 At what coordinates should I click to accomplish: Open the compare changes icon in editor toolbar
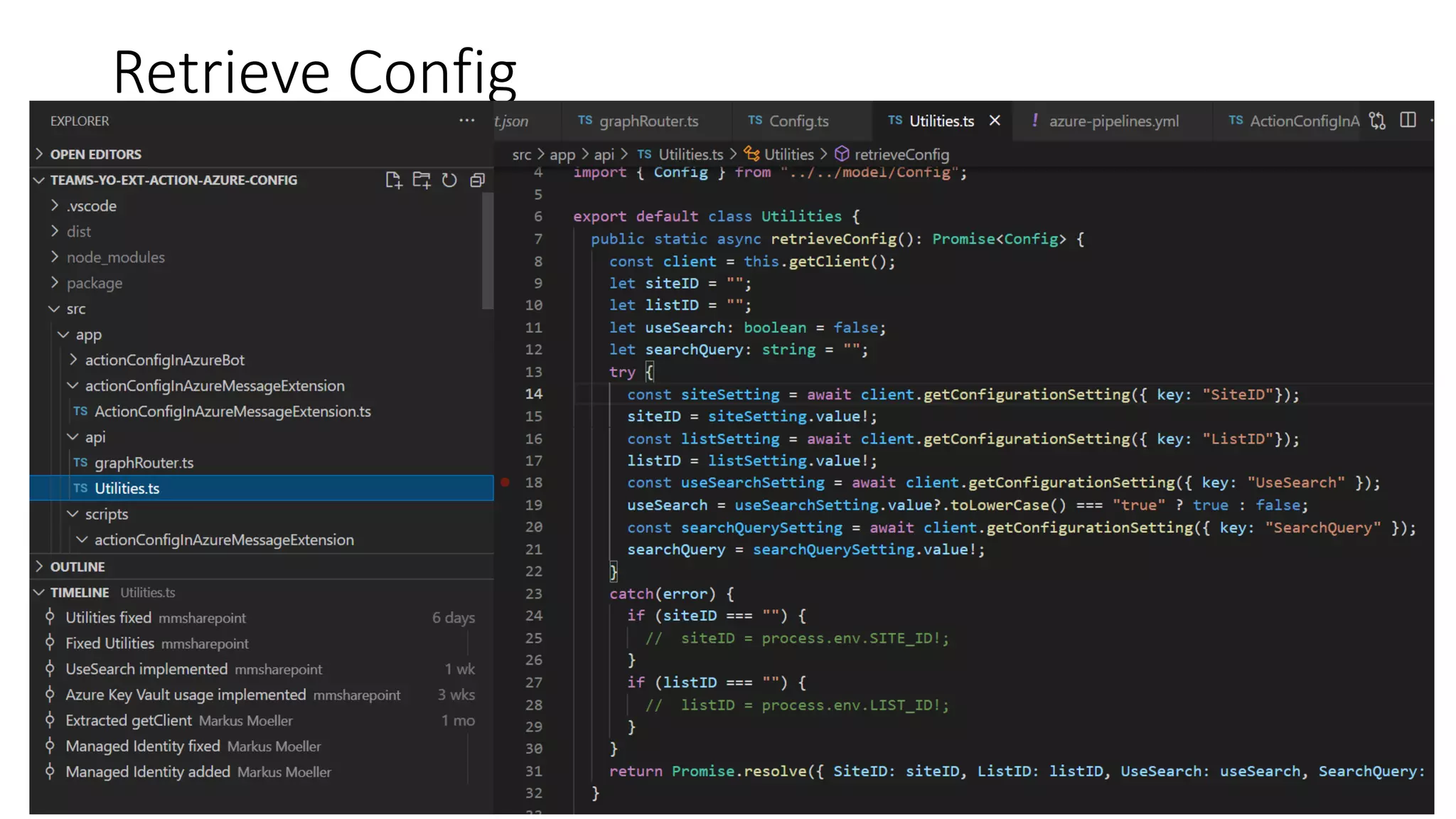(x=1377, y=121)
